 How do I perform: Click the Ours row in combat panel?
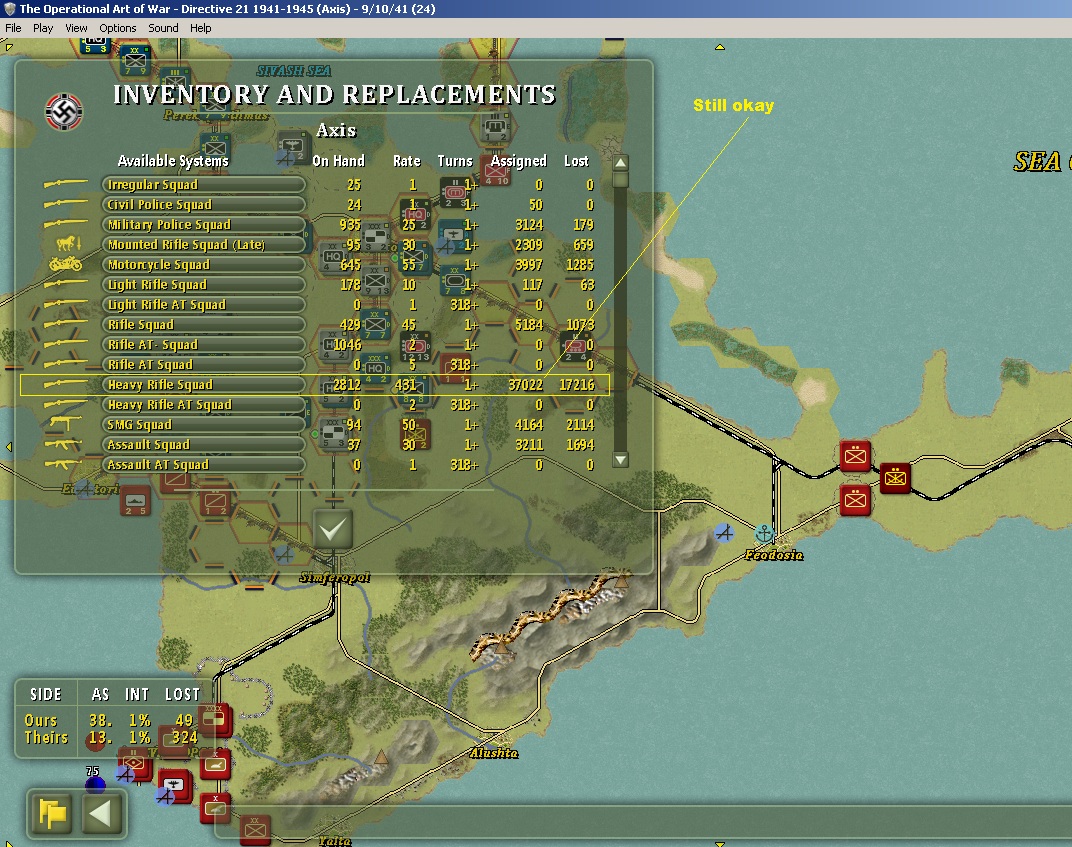[109, 720]
